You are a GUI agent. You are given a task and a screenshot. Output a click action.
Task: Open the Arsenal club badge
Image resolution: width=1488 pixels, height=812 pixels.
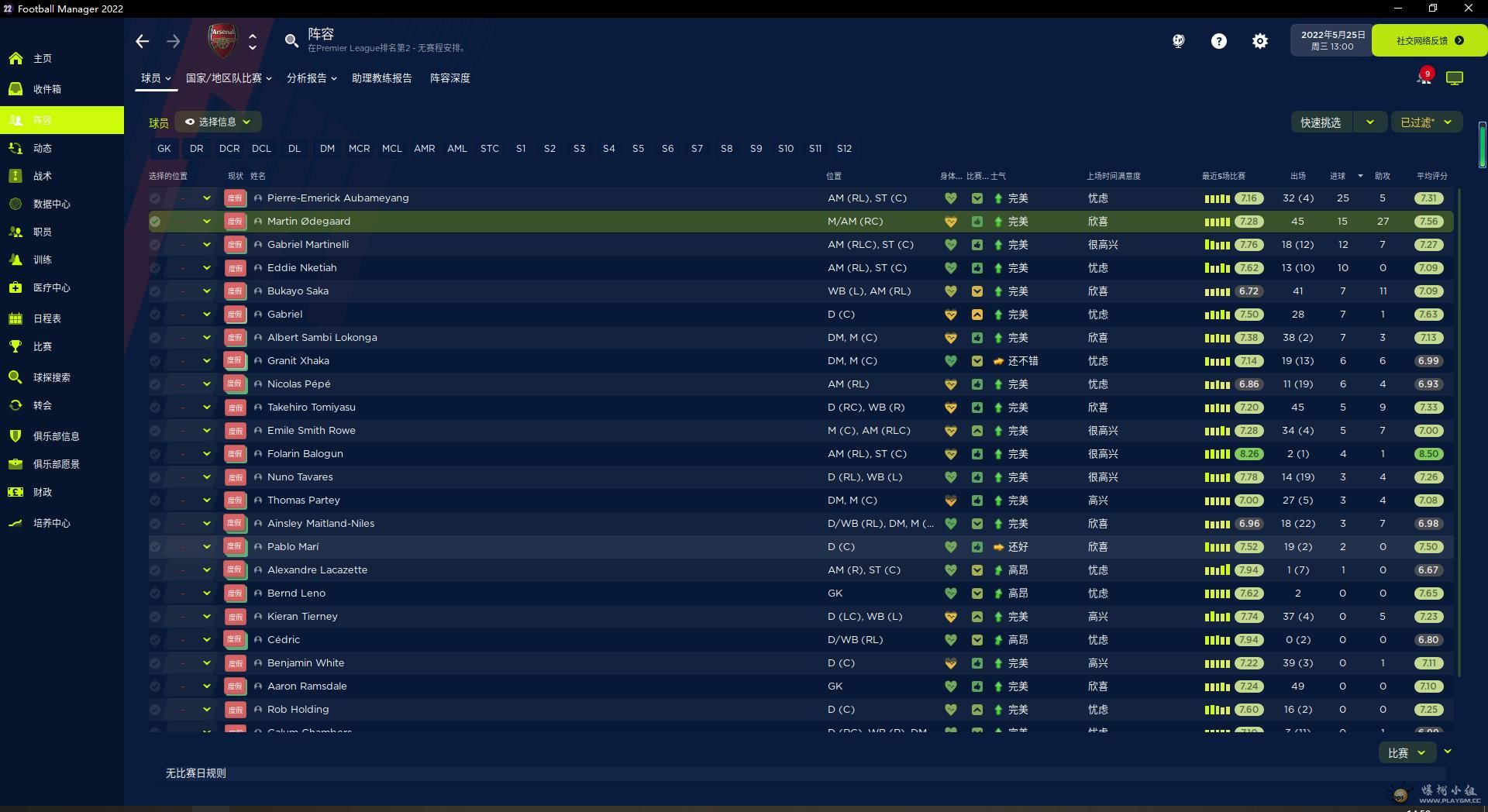coord(222,41)
